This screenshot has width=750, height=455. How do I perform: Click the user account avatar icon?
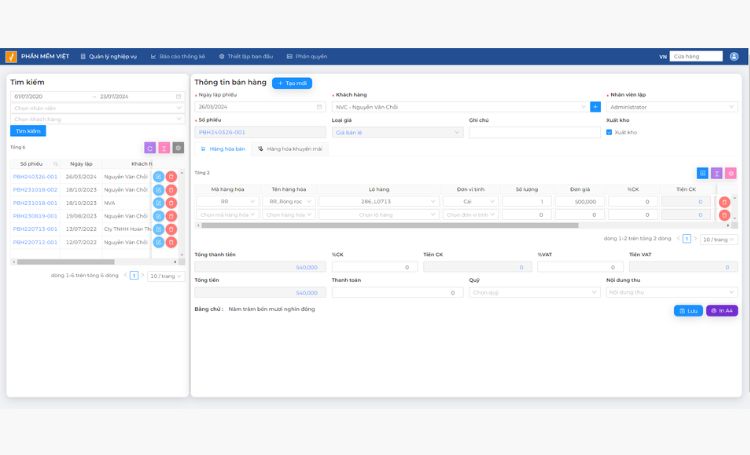pos(736,57)
